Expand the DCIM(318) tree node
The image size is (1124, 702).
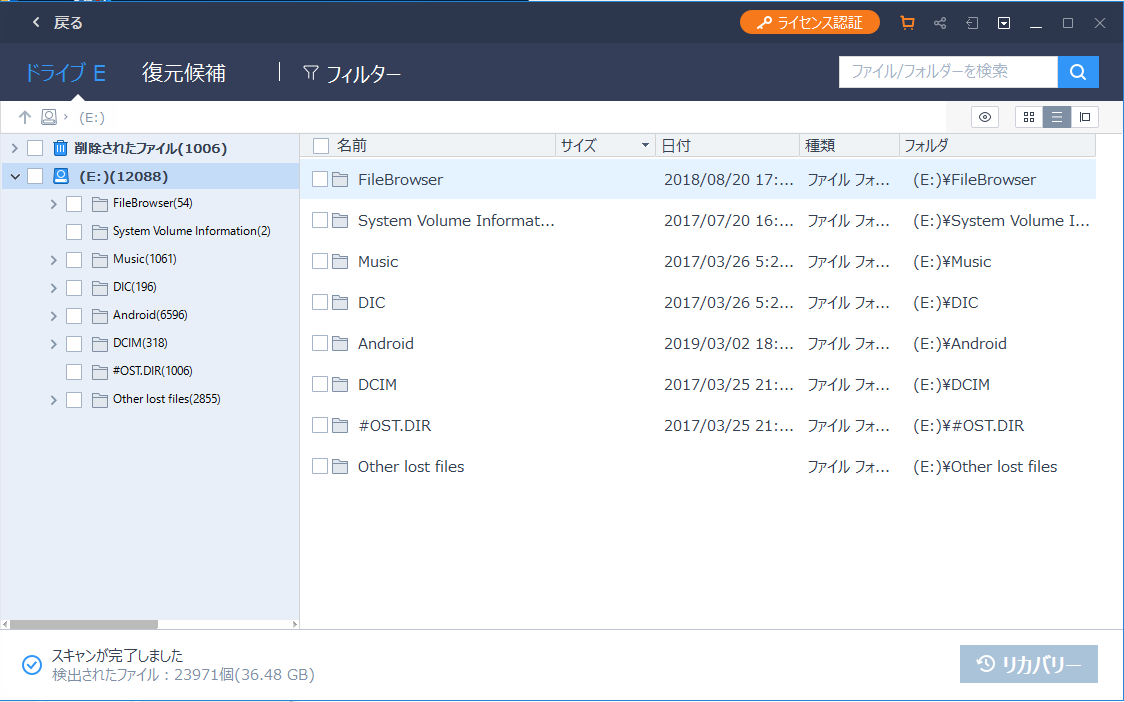(54, 343)
